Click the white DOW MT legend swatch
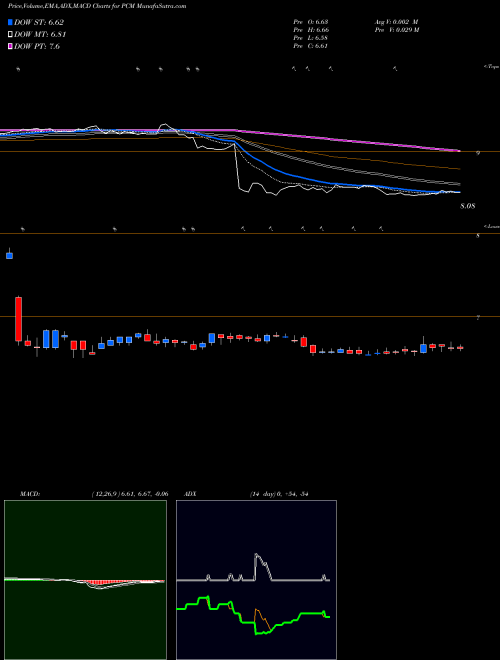Viewport: 500px width, 660px height. click(x=10, y=34)
